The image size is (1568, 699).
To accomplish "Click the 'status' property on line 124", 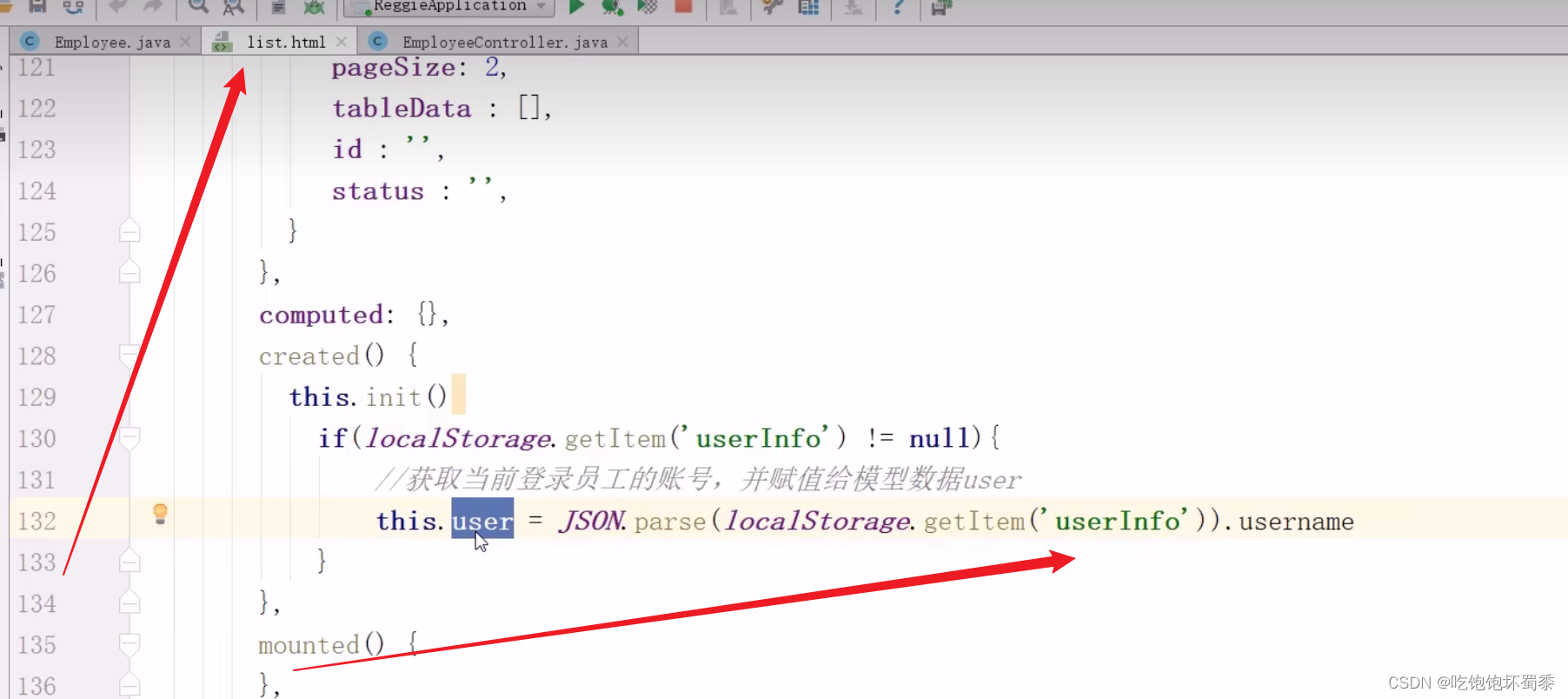I will pyautogui.click(x=378, y=191).
